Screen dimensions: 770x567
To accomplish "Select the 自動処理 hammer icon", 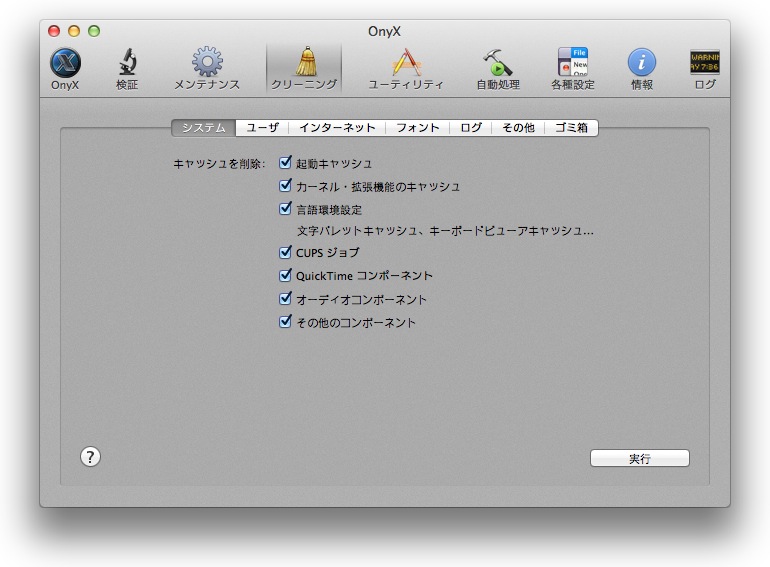I will pos(497,64).
